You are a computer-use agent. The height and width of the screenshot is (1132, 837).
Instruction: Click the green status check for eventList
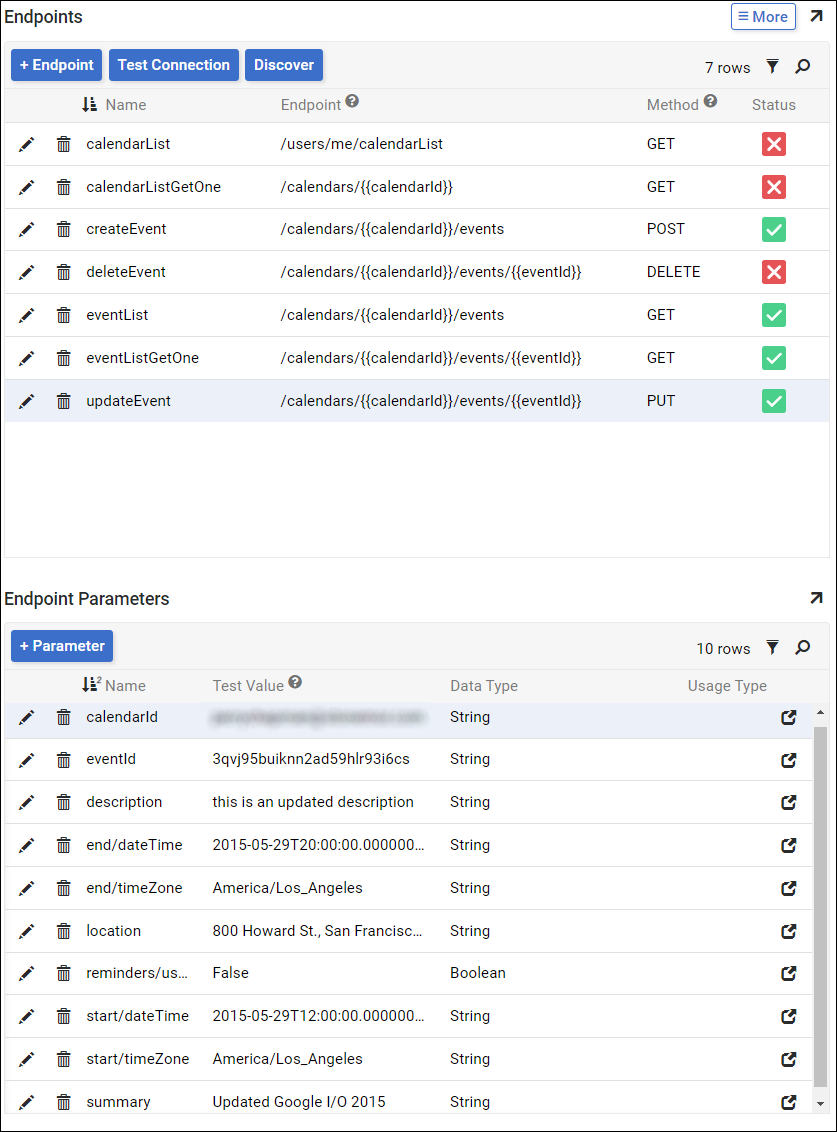coord(773,315)
